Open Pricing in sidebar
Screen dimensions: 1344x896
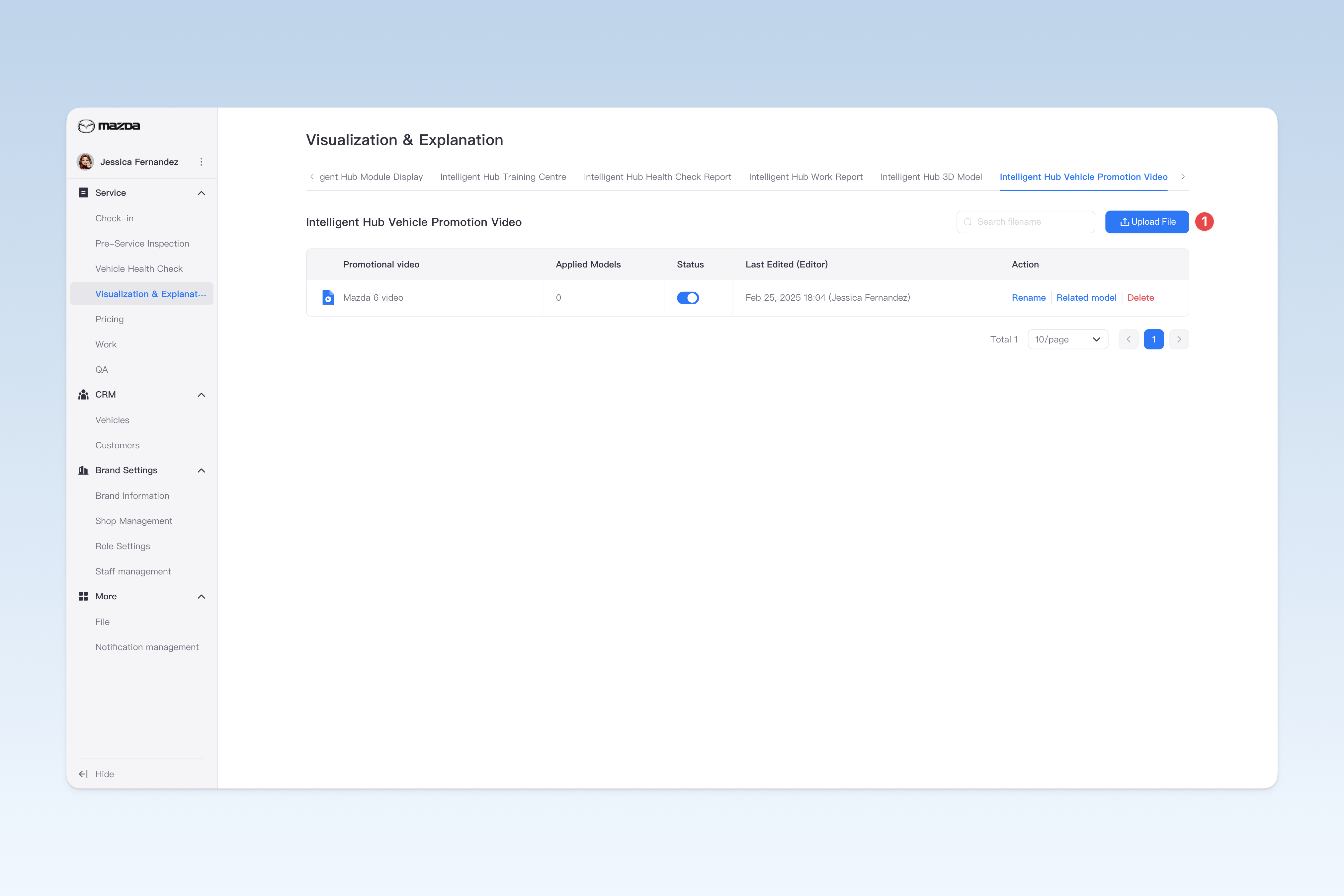pyautogui.click(x=109, y=320)
